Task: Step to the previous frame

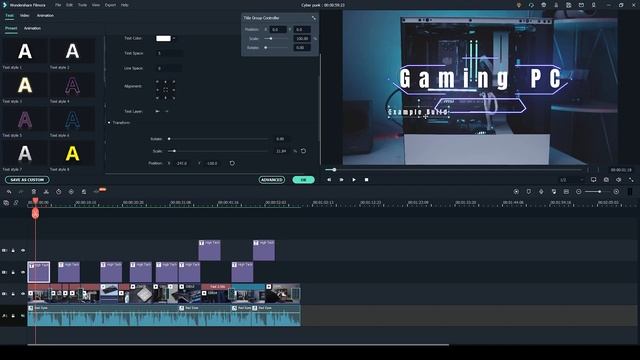Action: pyautogui.click(x=329, y=180)
